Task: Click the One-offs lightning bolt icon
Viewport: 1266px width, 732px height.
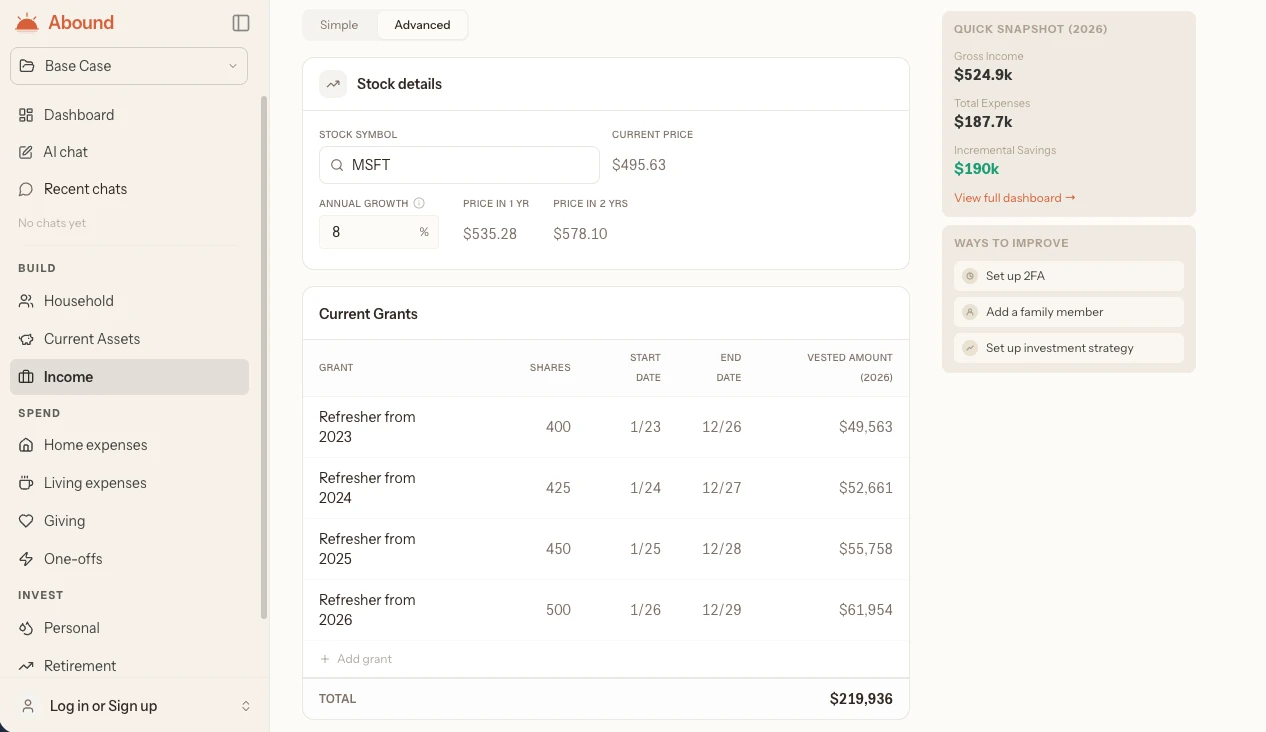Action: pyautogui.click(x=26, y=559)
